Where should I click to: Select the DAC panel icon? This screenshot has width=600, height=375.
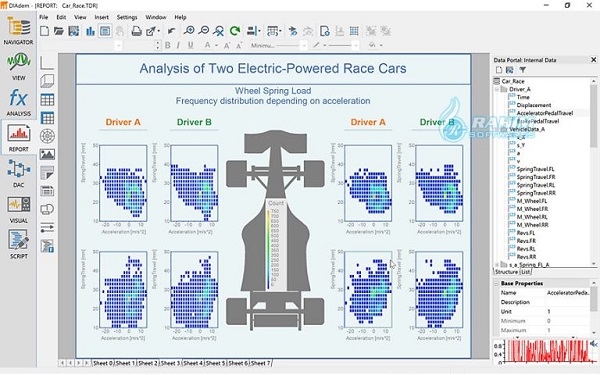18,173
